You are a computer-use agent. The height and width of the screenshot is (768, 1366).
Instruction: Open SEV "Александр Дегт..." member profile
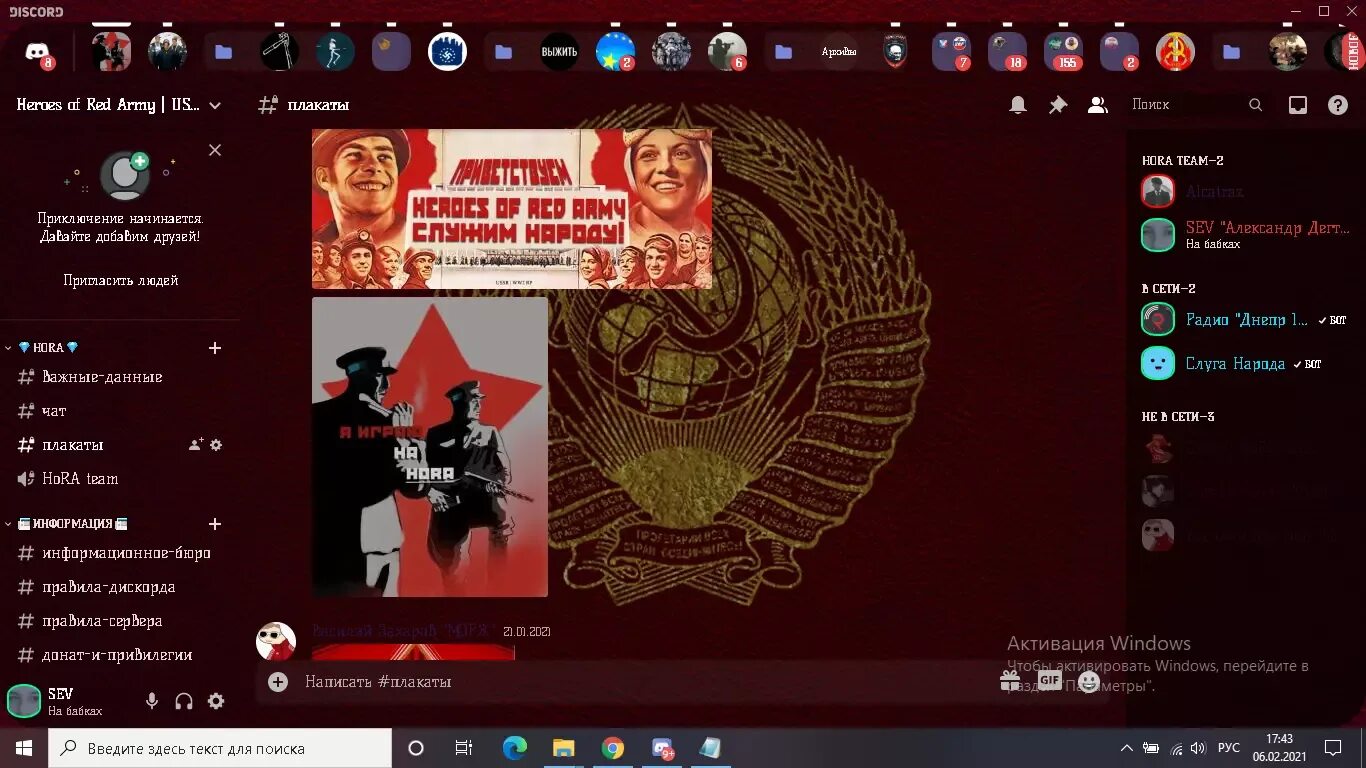[x=1246, y=235]
